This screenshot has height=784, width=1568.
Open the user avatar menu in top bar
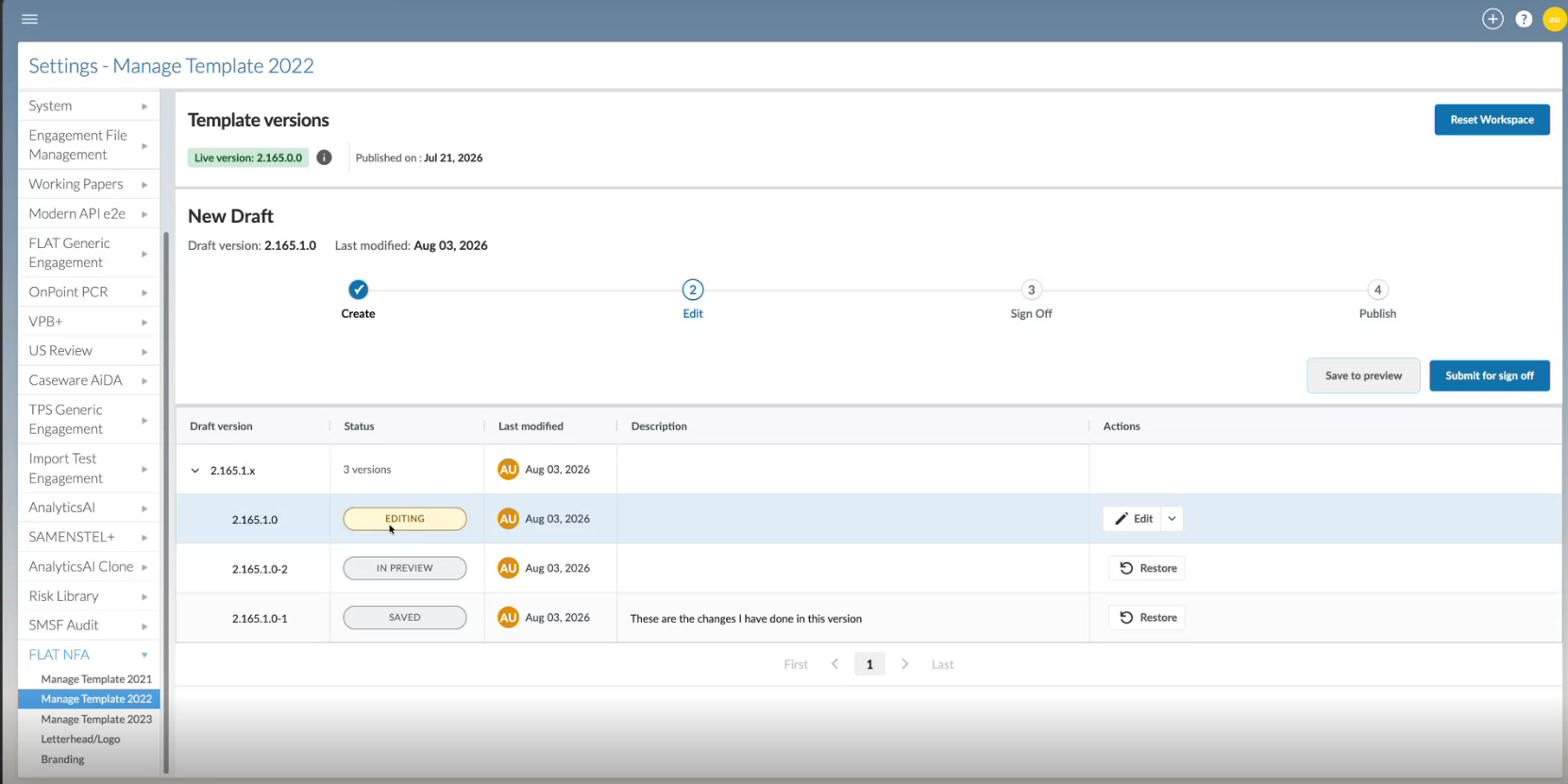coord(1554,19)
